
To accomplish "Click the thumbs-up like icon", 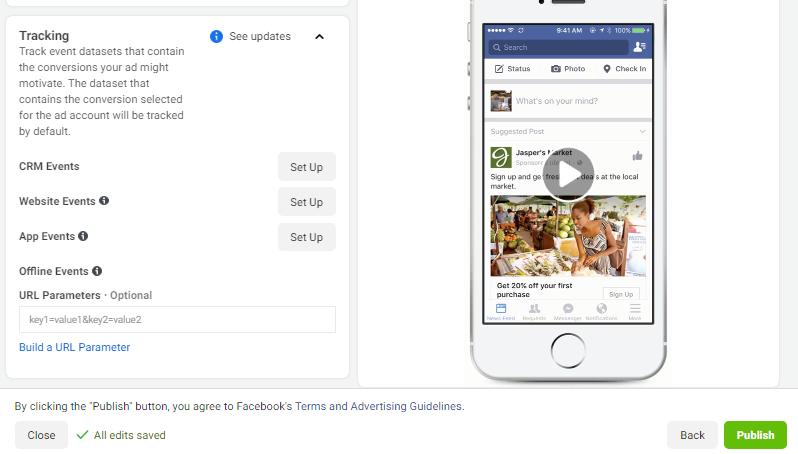I will pyautogui.click(x=637, y=156).
